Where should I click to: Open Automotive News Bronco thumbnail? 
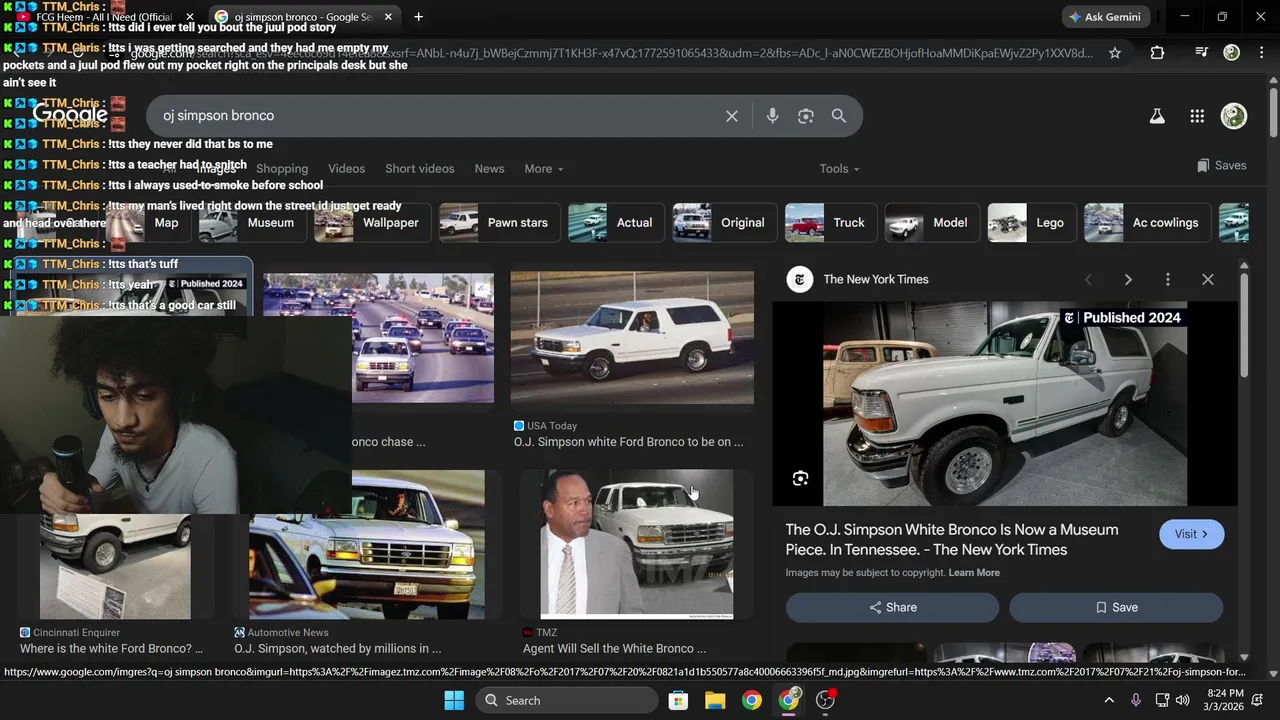tap(367, 544)
